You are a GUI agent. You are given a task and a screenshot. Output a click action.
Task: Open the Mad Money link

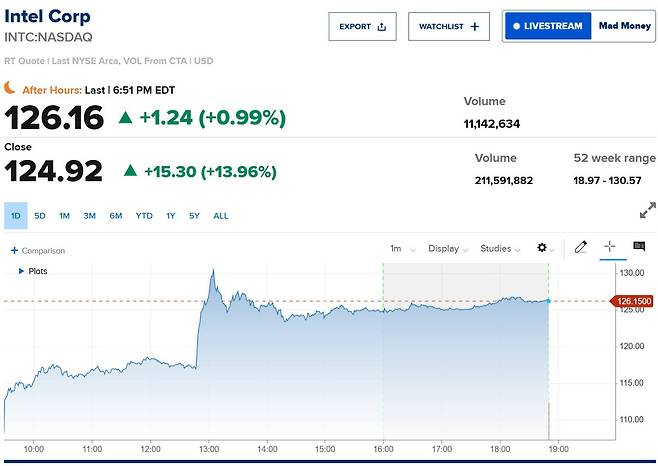click(624, 26)
